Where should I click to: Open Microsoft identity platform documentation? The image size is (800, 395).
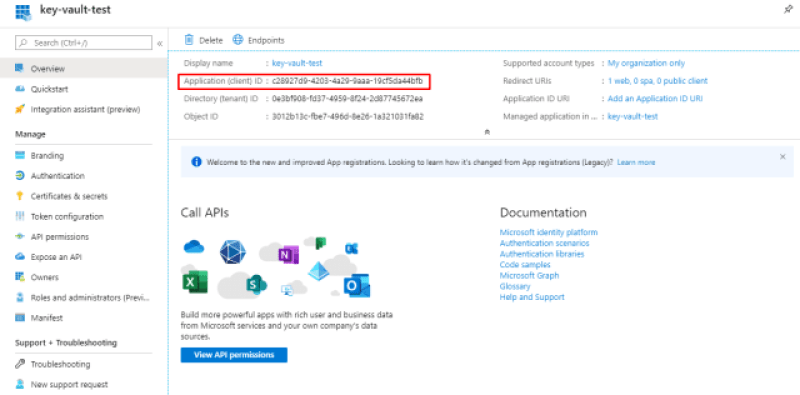pos(548,232)
